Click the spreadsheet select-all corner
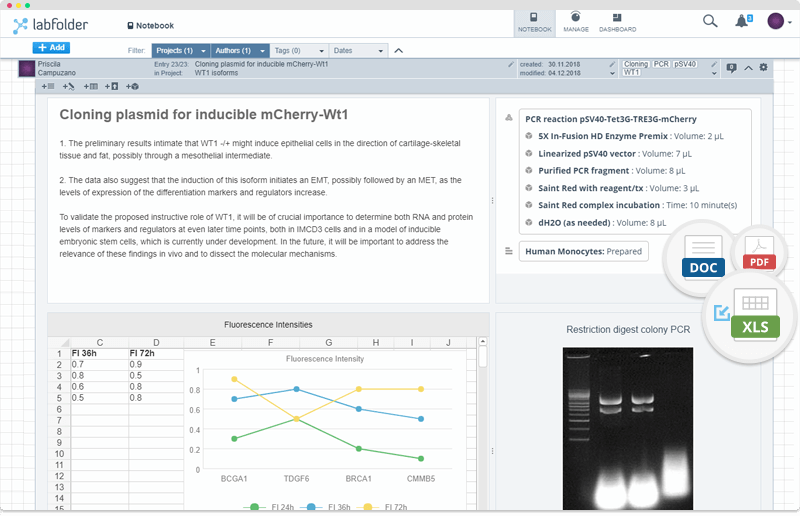This screenshot has height=516, width=800. pos(59,342)
